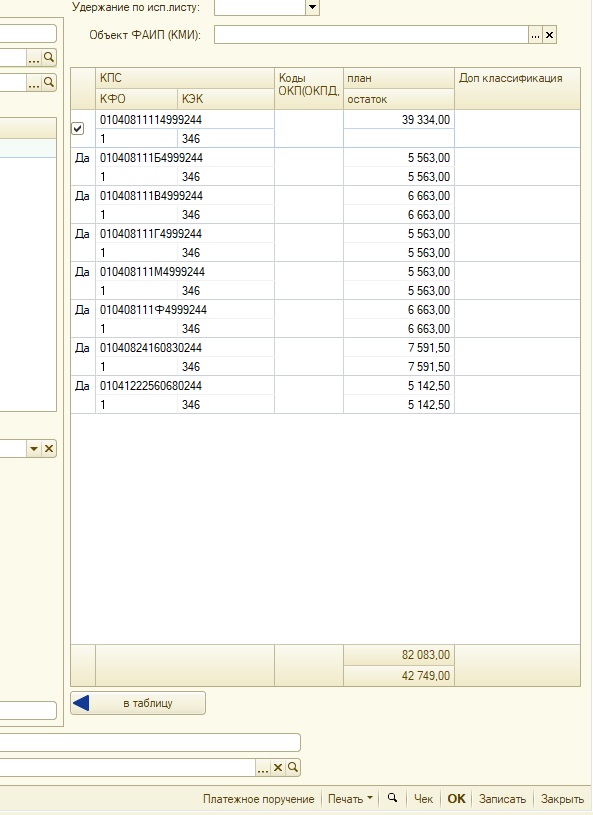Click the search icon at bottom input field
This screenshot has width=593, height=815.
(293, 767)
